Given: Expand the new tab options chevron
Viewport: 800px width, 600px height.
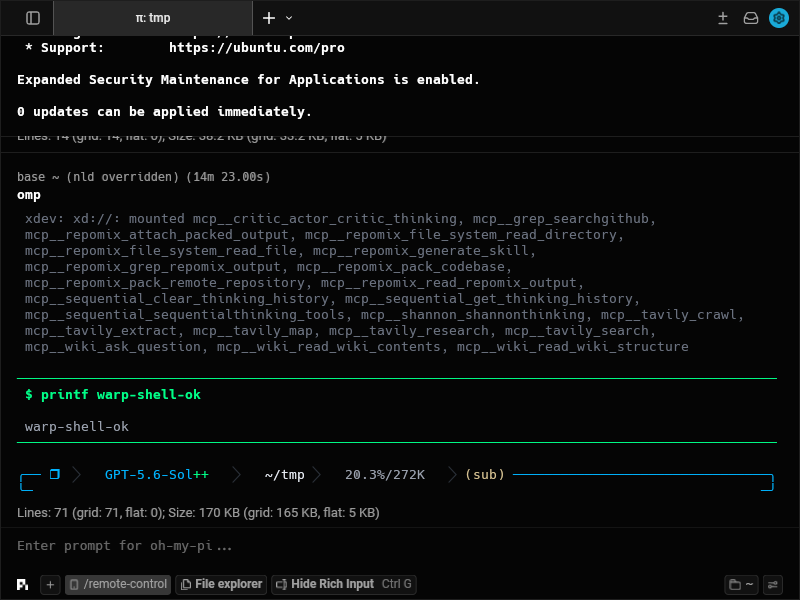Looking at the screenshot, I should pyautogui.click(x=289, y=18).
